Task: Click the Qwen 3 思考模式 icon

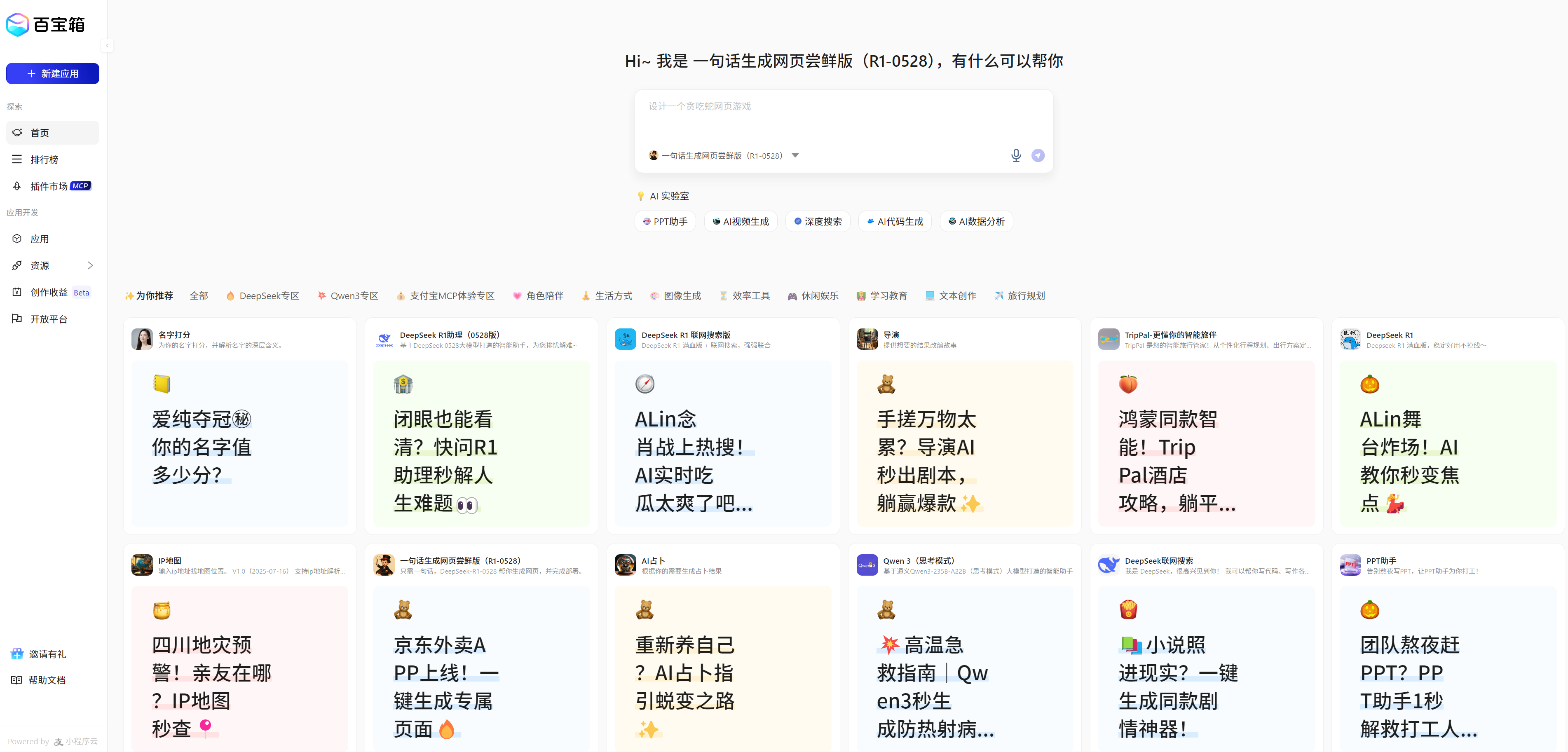Action: [867, 565]
